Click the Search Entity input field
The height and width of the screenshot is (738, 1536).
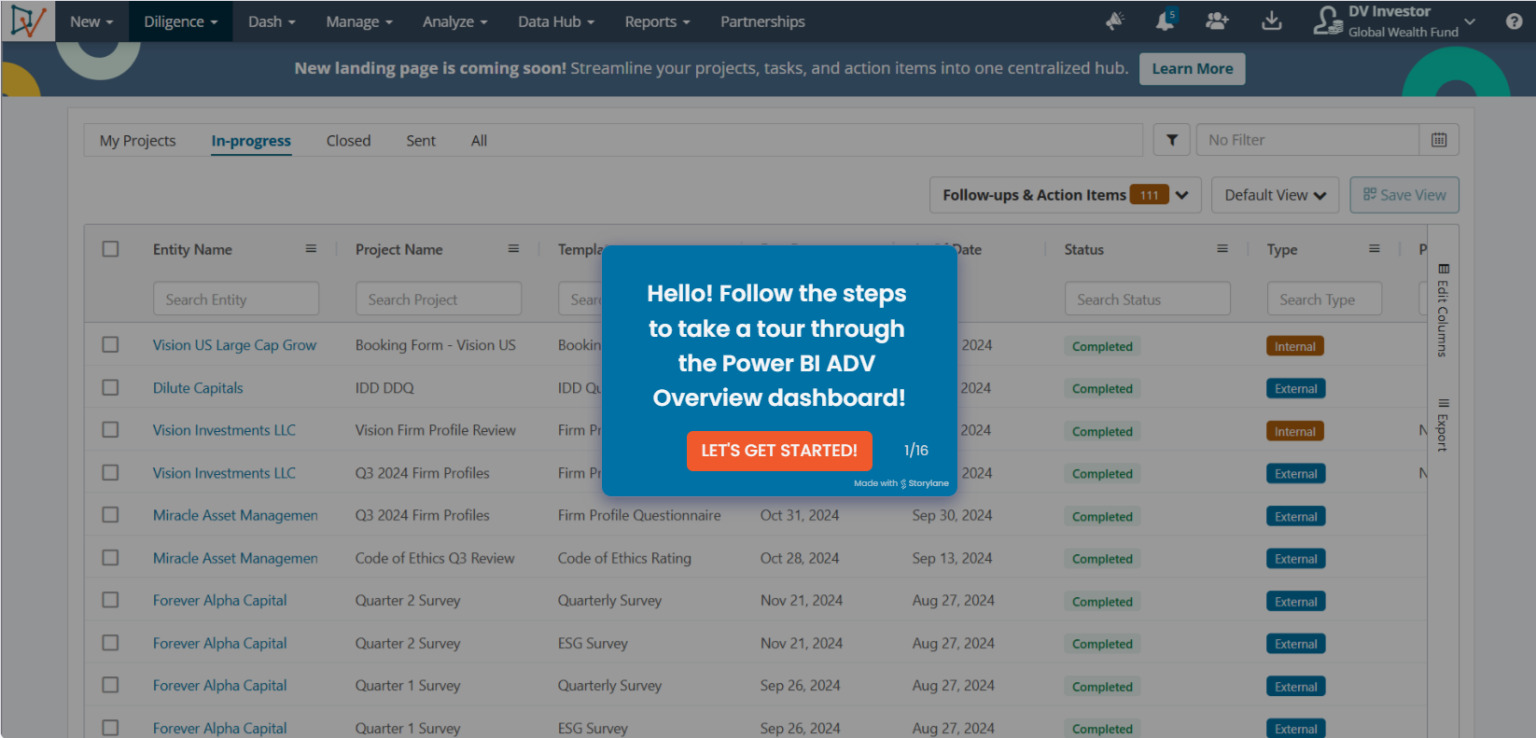(x=236, y=299)
